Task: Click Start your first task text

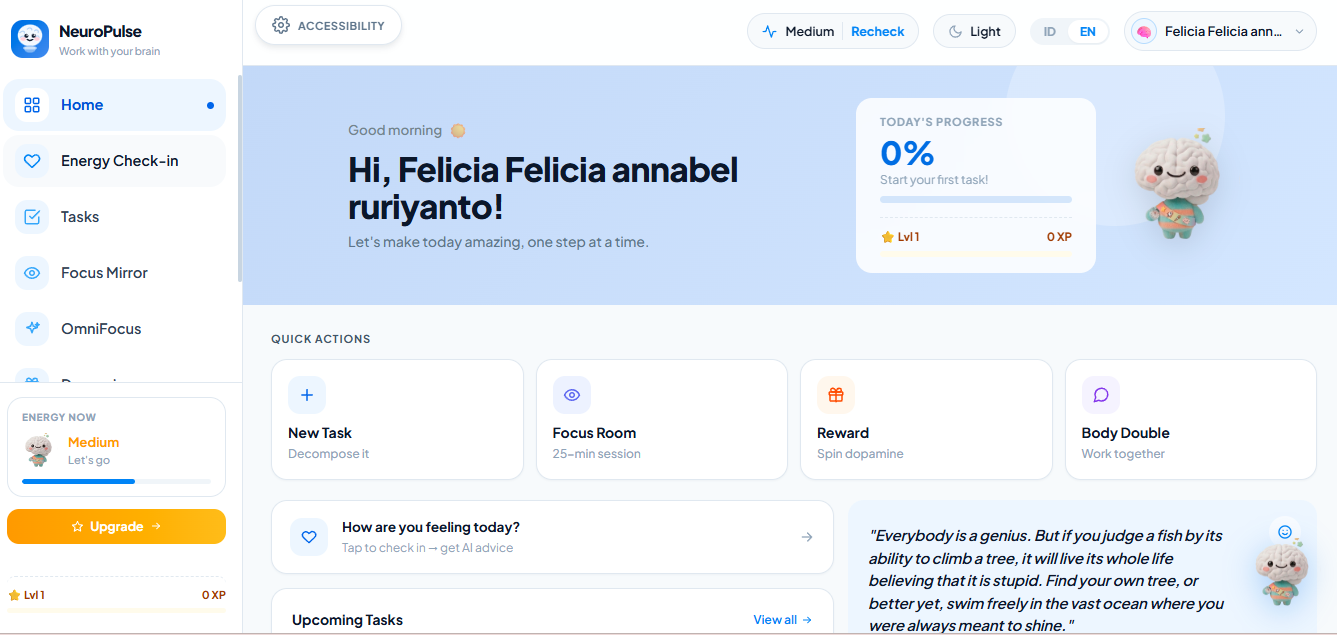Action: [x=934, y=180]
